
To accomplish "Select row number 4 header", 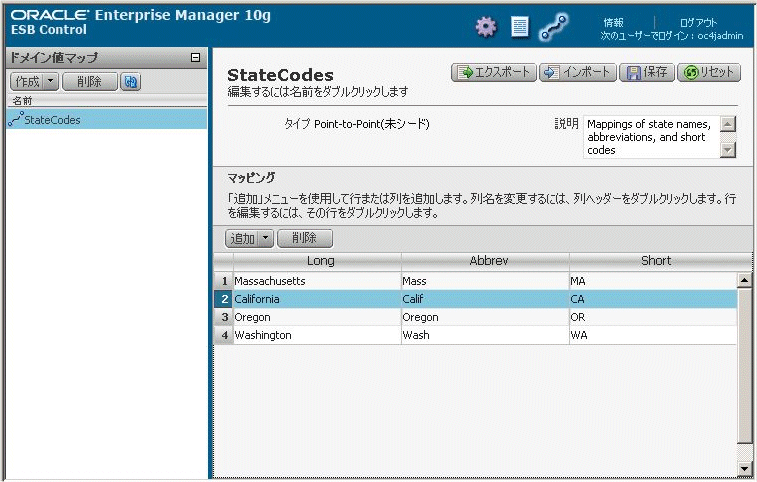I will [x=224, y=335].
